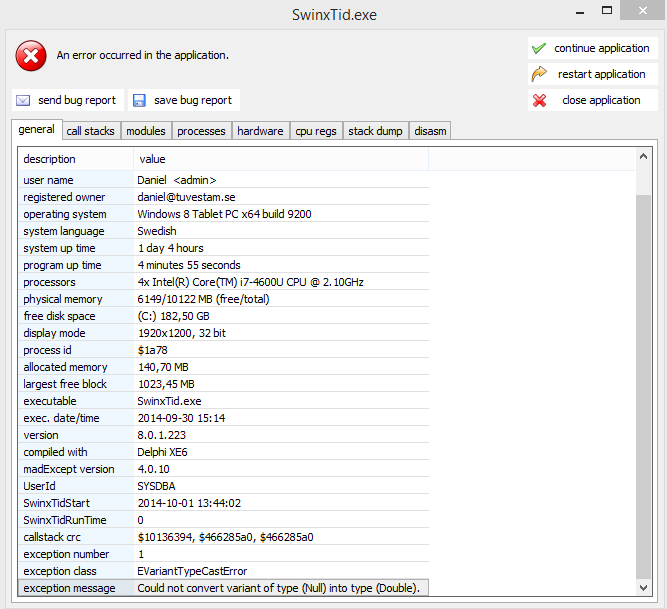667x609 pixels.
Task: Select the process id row label
Action: click(x=47, y=350)
